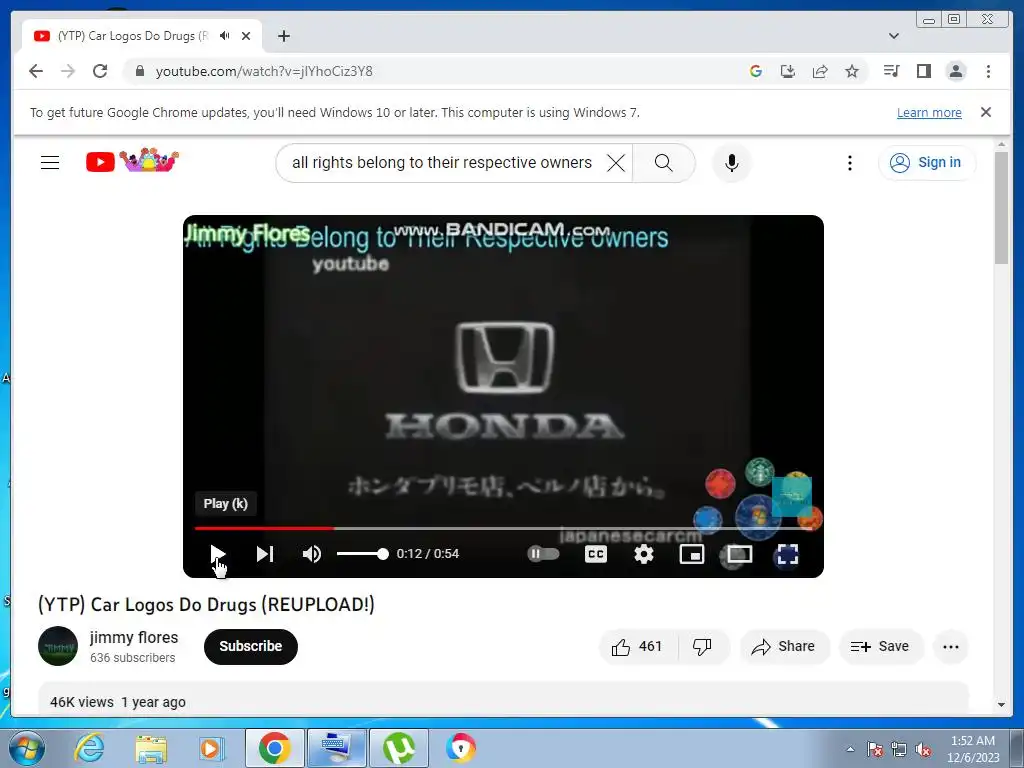Open the YouTube hamburger guide menu

pyautogui.click(x=50, y=163)
